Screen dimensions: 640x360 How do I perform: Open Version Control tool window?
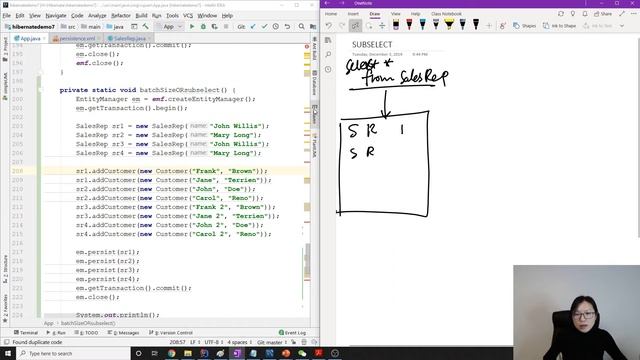171,333
